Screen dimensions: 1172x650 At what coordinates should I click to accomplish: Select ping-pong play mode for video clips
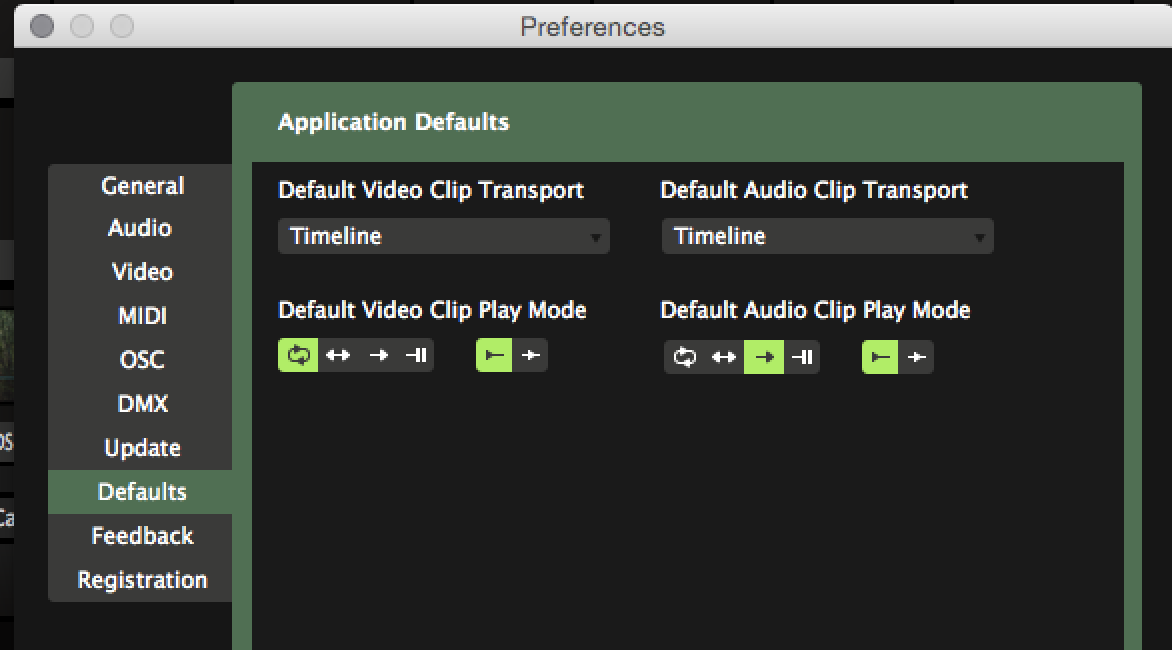pos(338,355)
